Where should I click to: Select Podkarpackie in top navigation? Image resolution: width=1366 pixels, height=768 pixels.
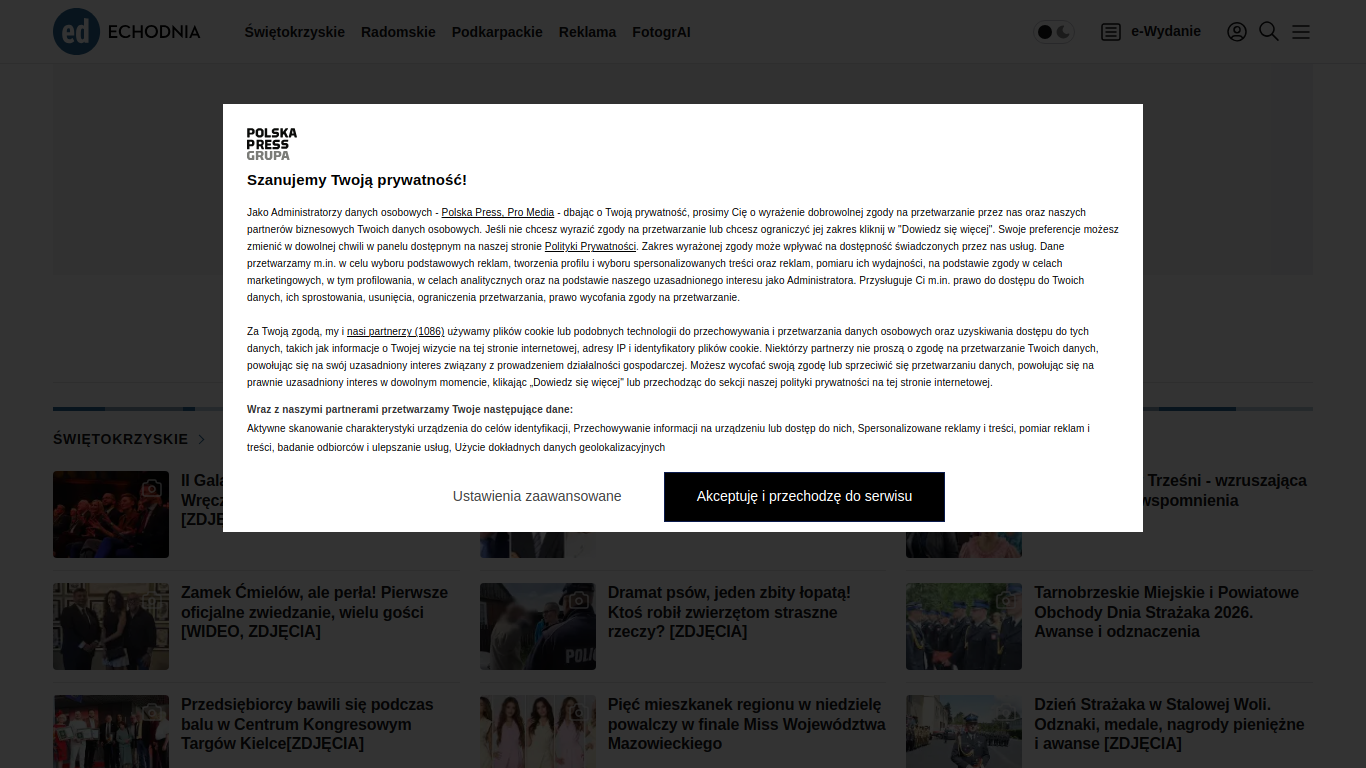pos(497,32)
